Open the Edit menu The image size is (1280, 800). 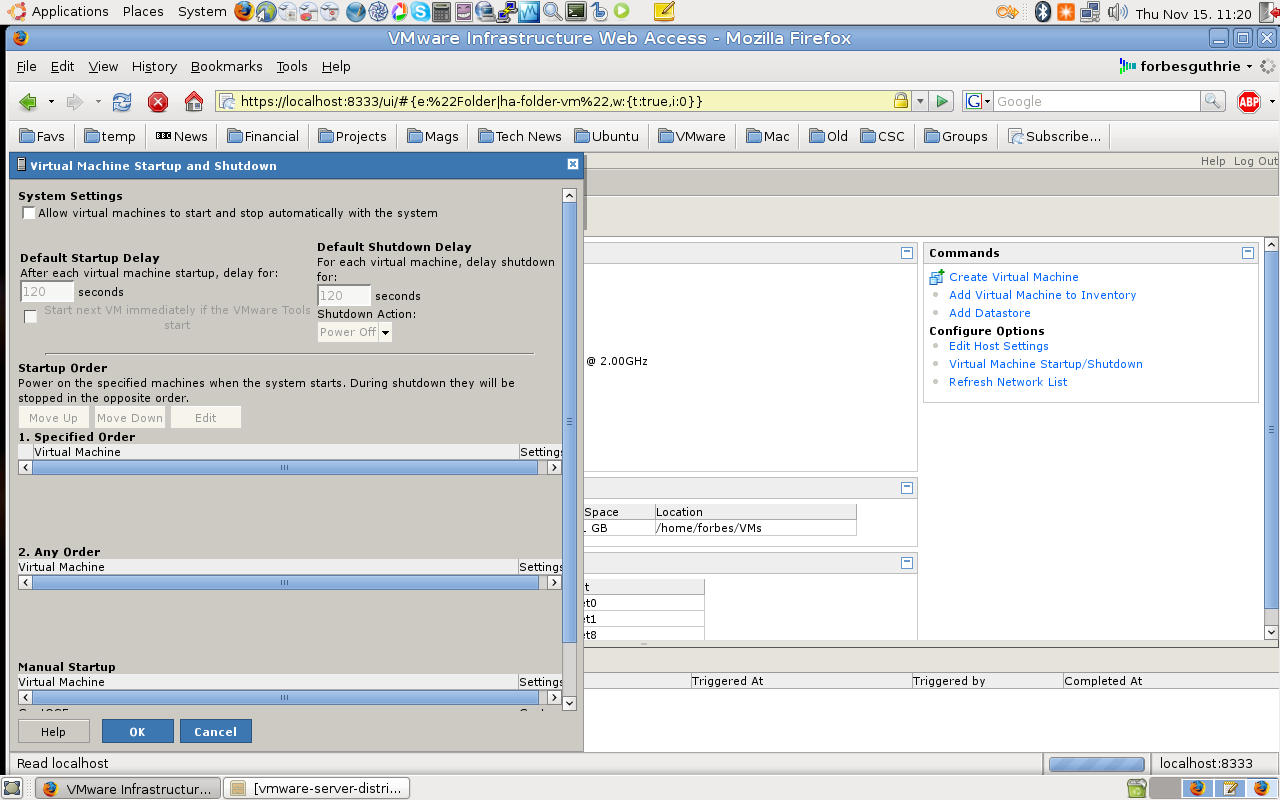62,66
